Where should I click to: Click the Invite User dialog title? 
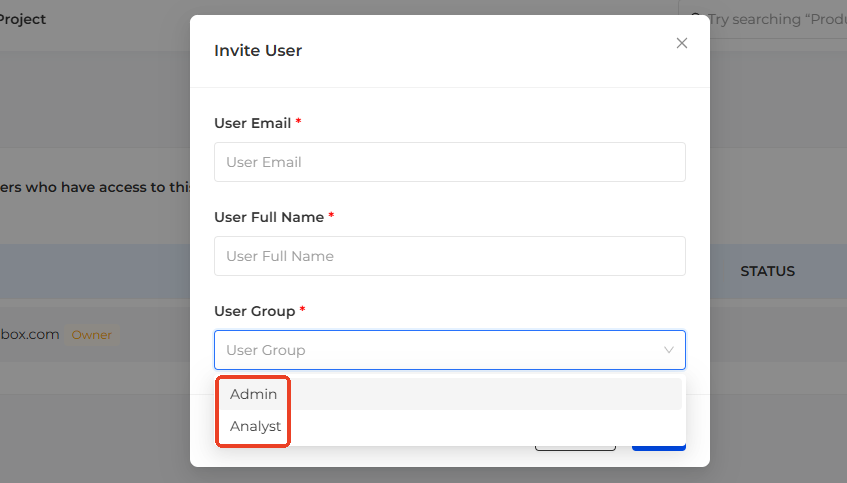coord(258,50)
